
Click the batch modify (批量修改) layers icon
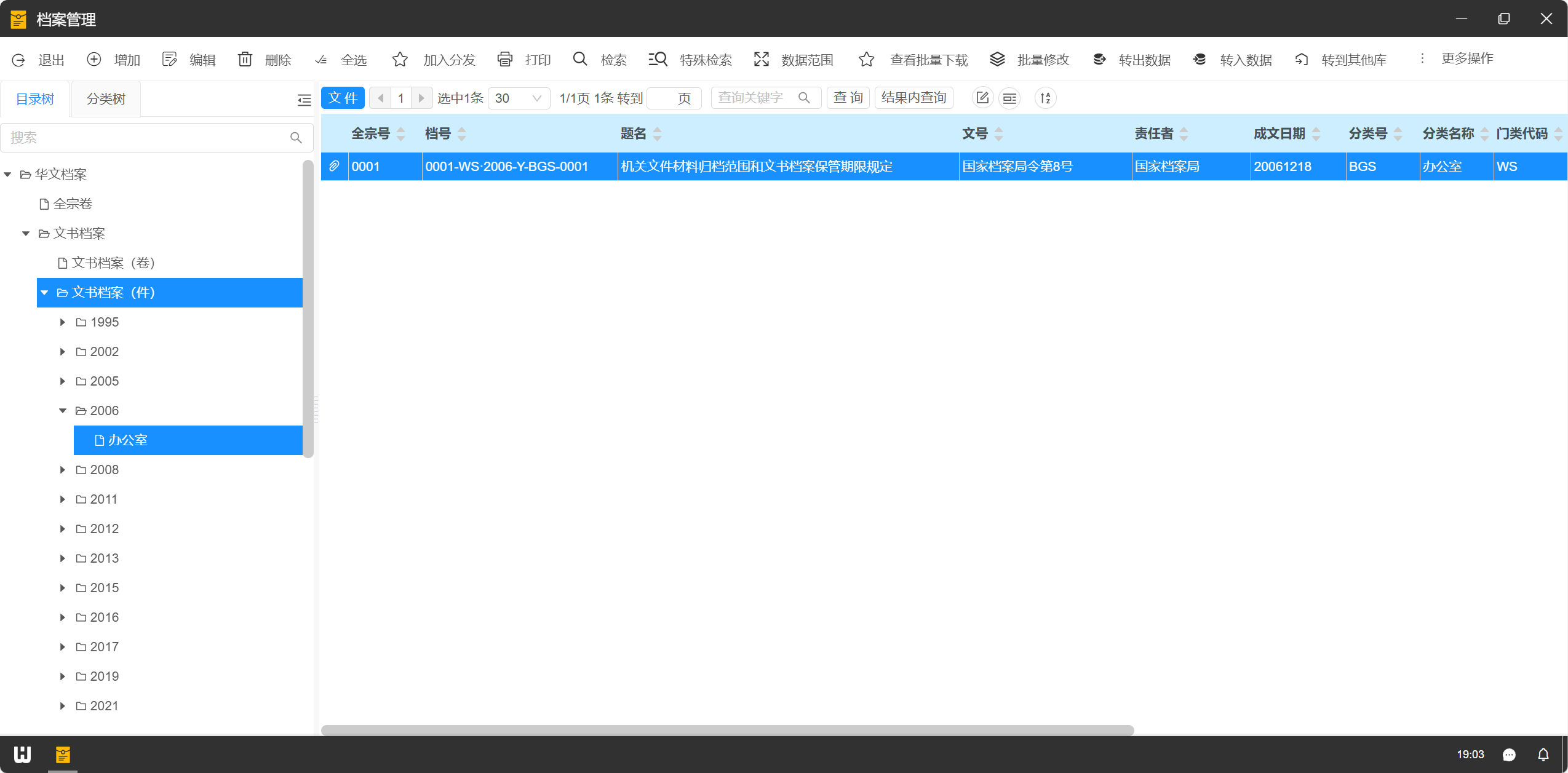(997, 59)
